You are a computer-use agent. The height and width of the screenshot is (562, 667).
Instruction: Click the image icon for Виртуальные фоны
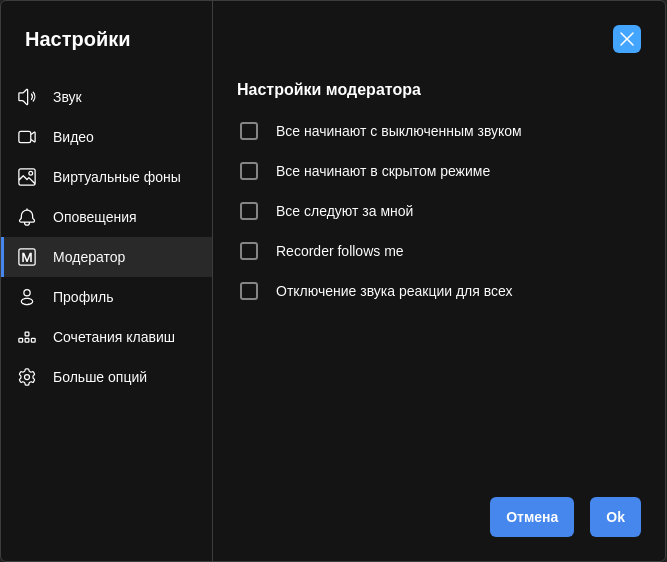click(x=27, y=177)
